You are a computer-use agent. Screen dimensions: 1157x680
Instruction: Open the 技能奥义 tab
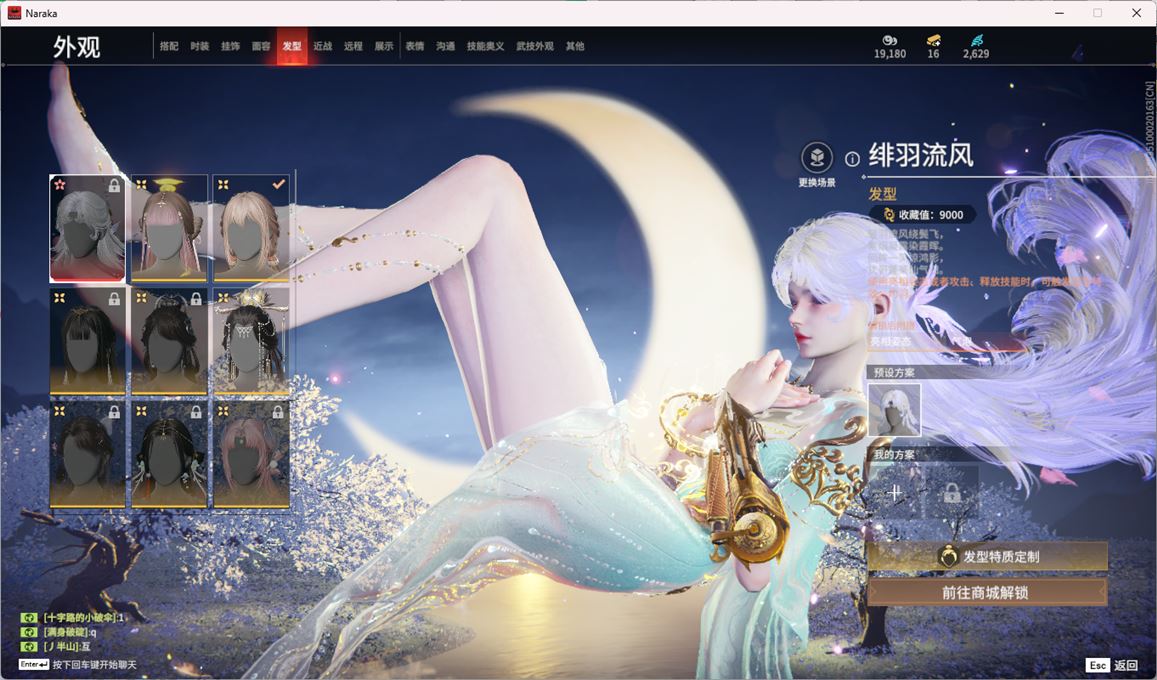[486, 46]
